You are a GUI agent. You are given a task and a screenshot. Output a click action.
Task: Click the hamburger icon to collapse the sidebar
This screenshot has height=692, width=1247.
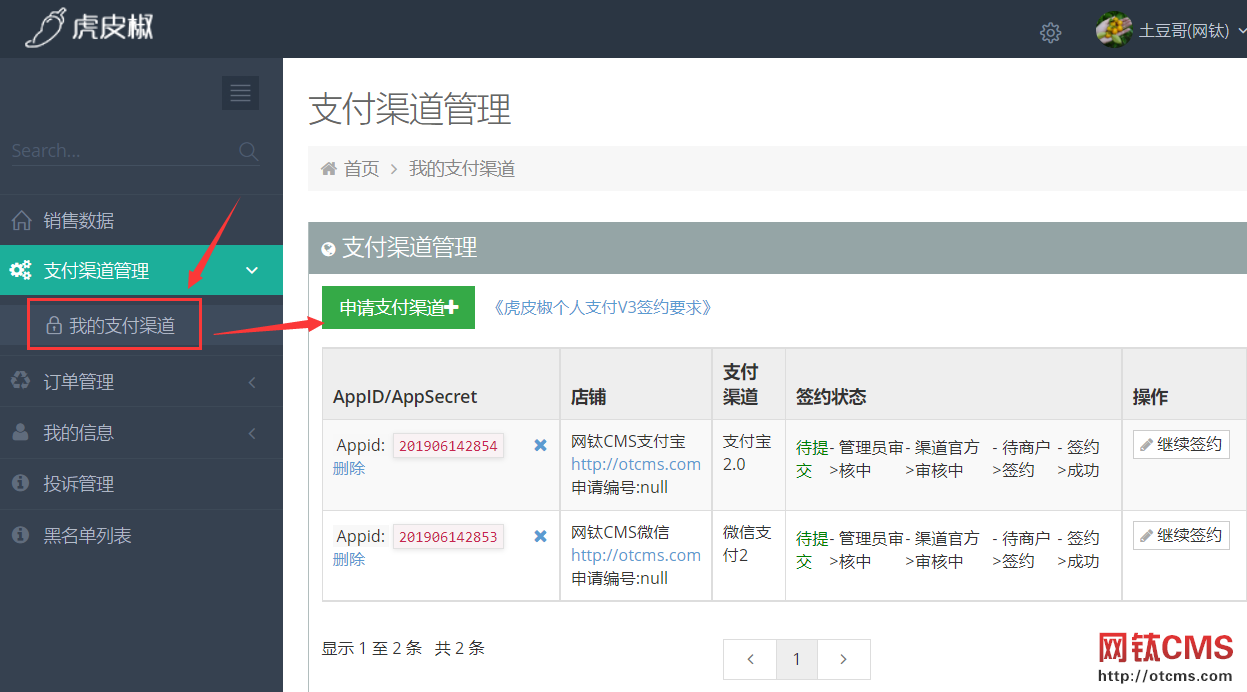[240, 93]
